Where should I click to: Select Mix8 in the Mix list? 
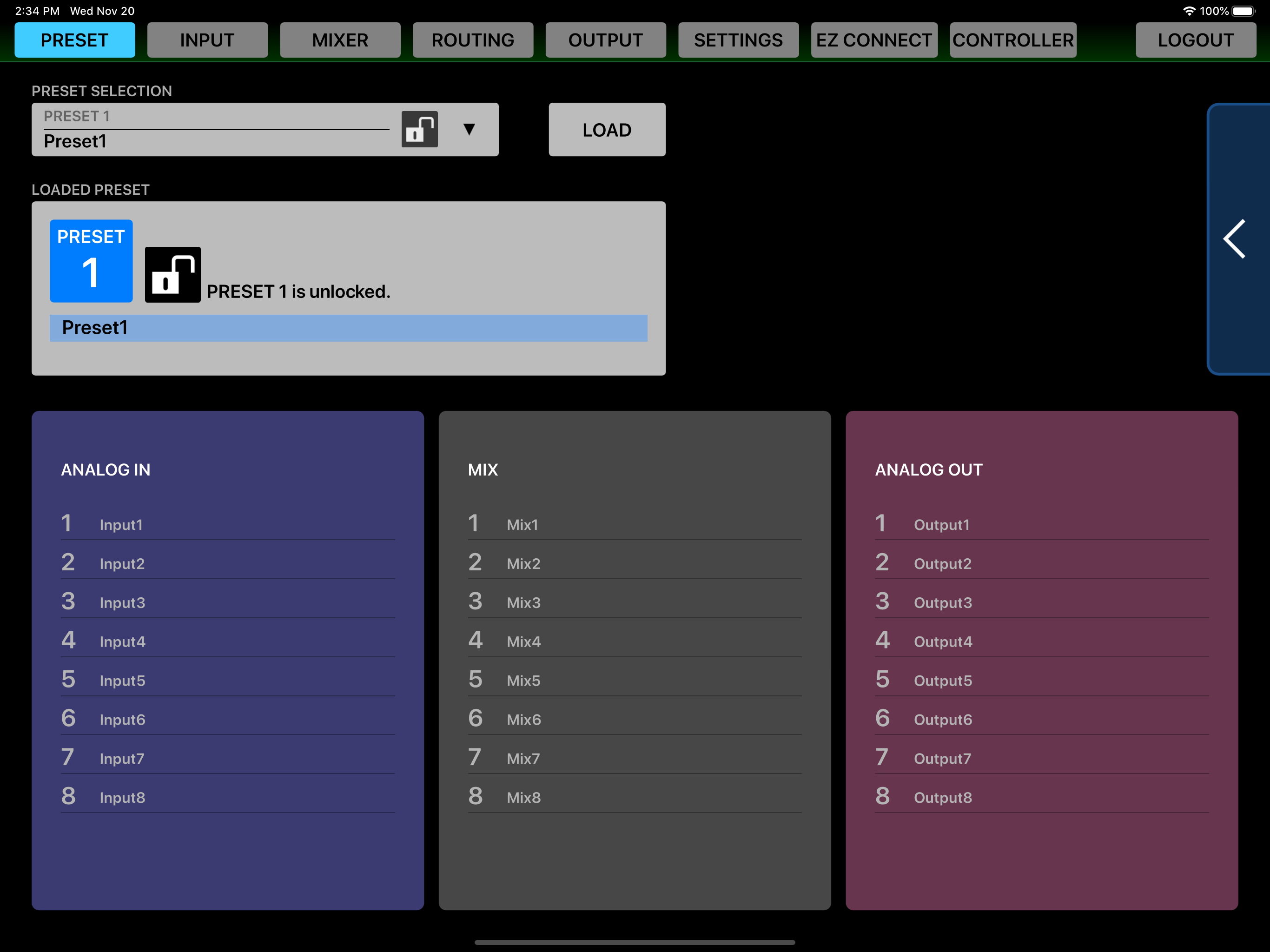[635, 797]
